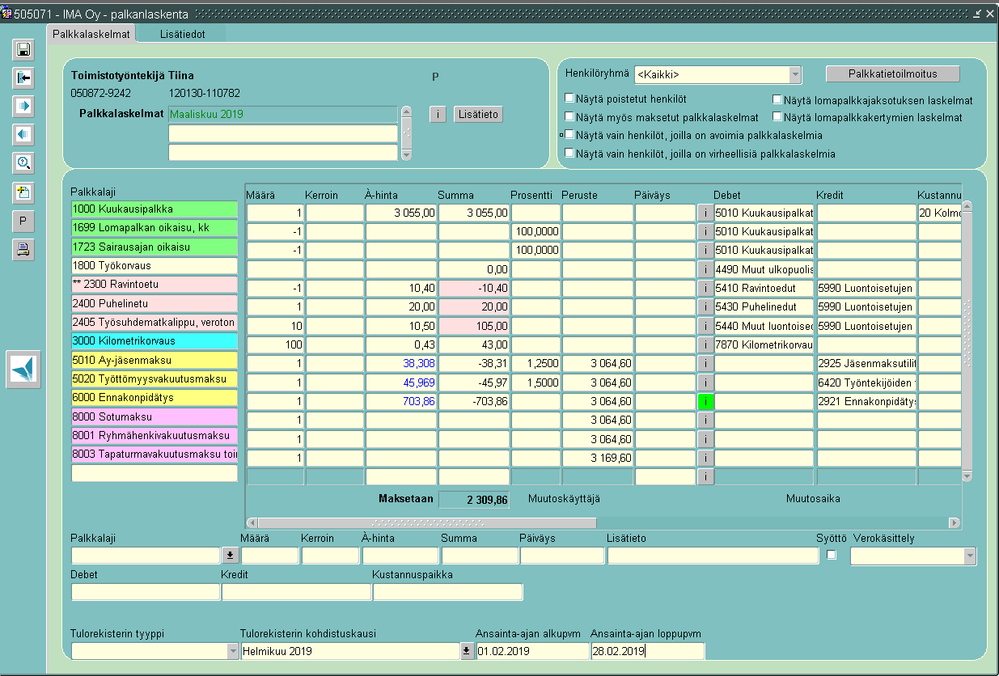Click the i button next to Lisätieto
The width and height of the screenshot is (999, 676).
click(x=437, y=114)
